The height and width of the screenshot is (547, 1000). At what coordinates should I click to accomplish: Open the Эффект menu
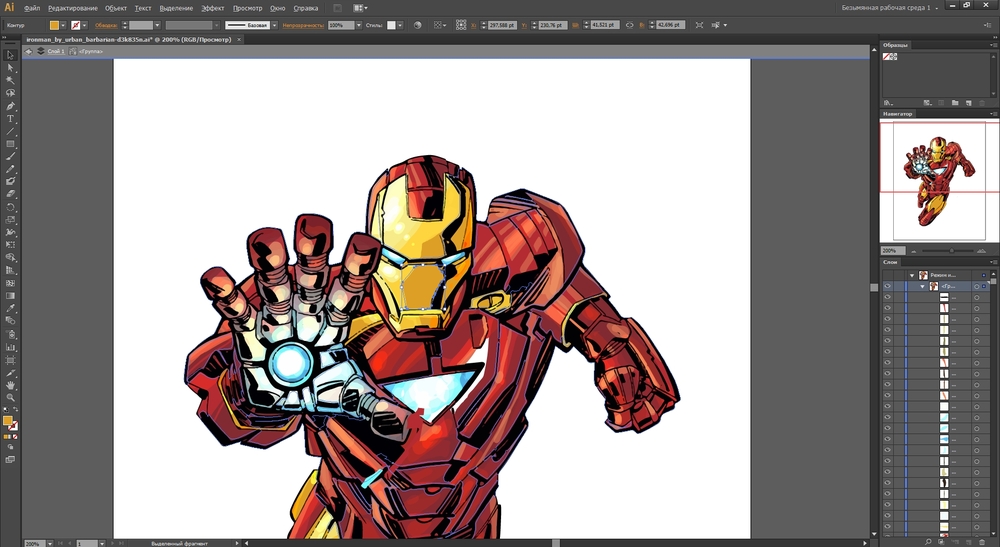click(x=213, y=8)
